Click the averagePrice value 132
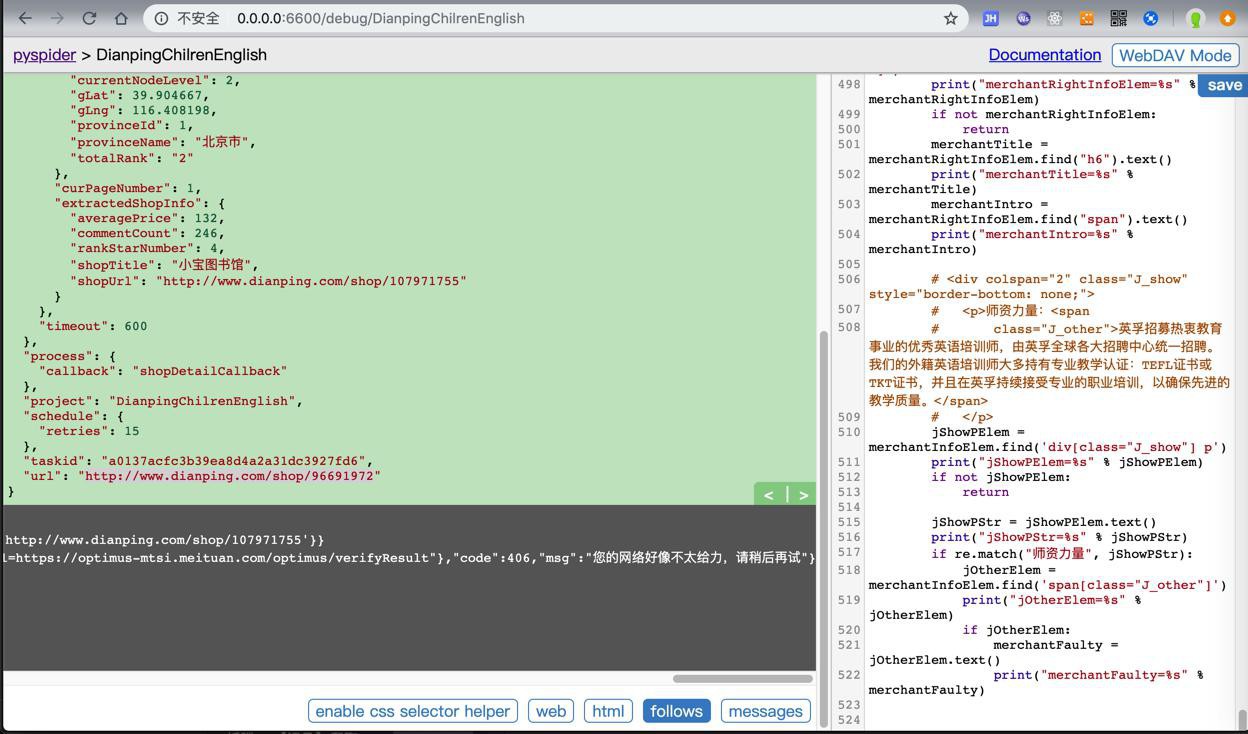The width and height of the screenshot is (1248, 734). point(206,218)
